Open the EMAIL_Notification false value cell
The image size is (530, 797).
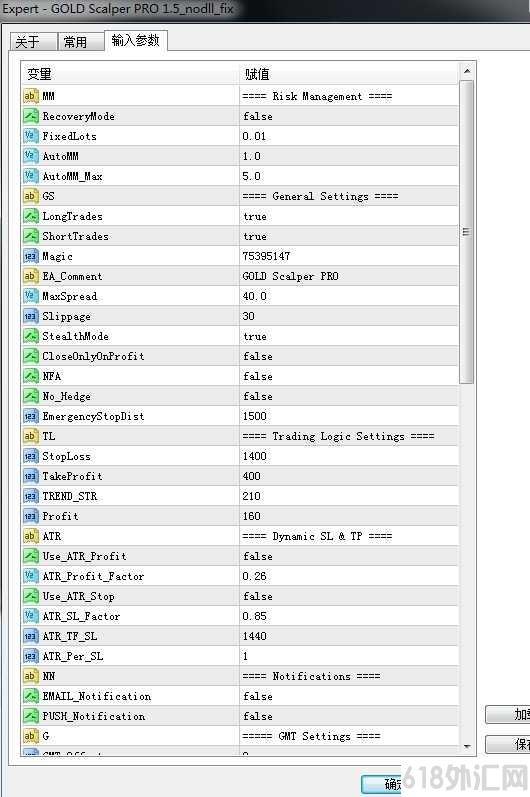point(349,696)
